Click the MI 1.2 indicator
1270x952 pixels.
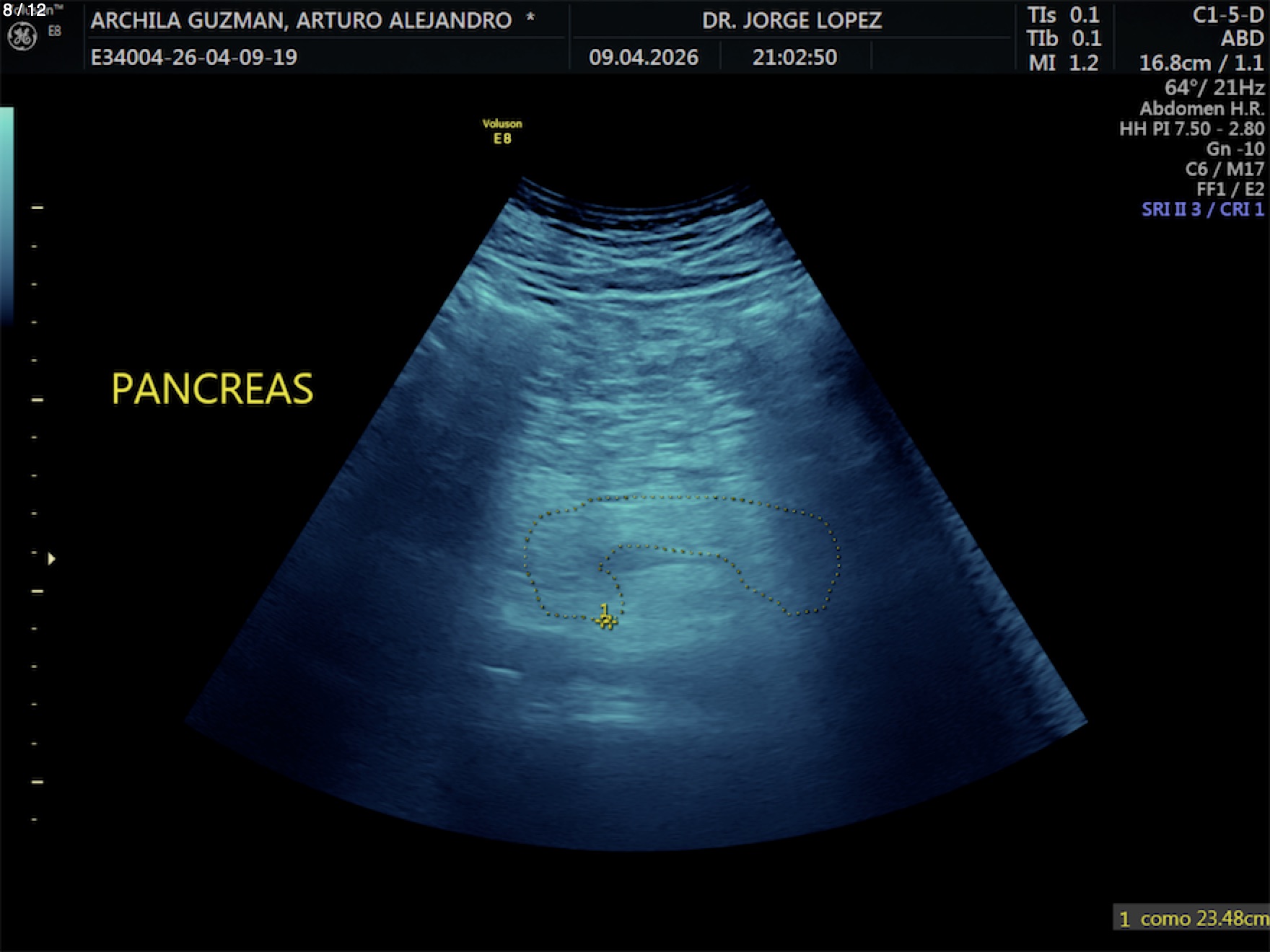[1063, 63]
